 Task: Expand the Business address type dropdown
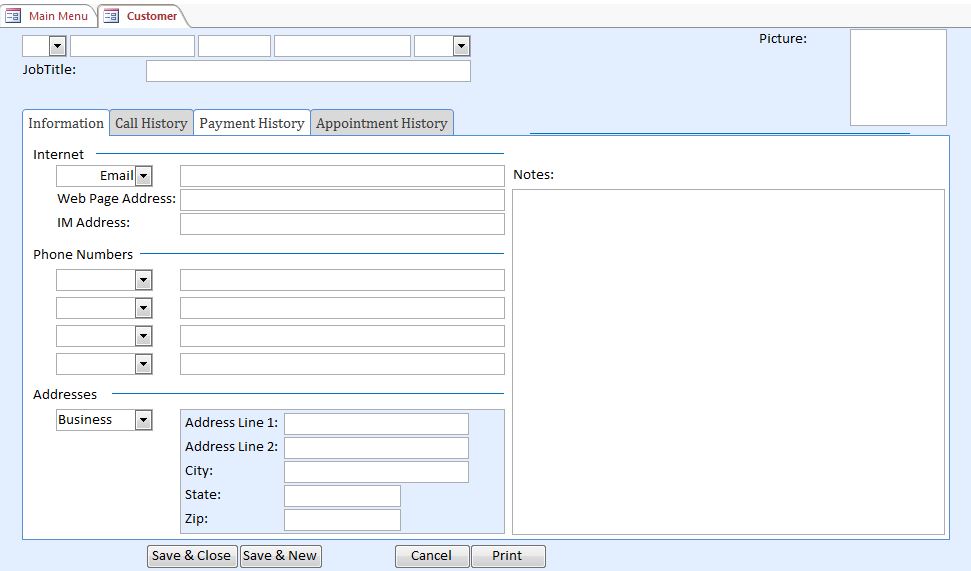[144, 420]
